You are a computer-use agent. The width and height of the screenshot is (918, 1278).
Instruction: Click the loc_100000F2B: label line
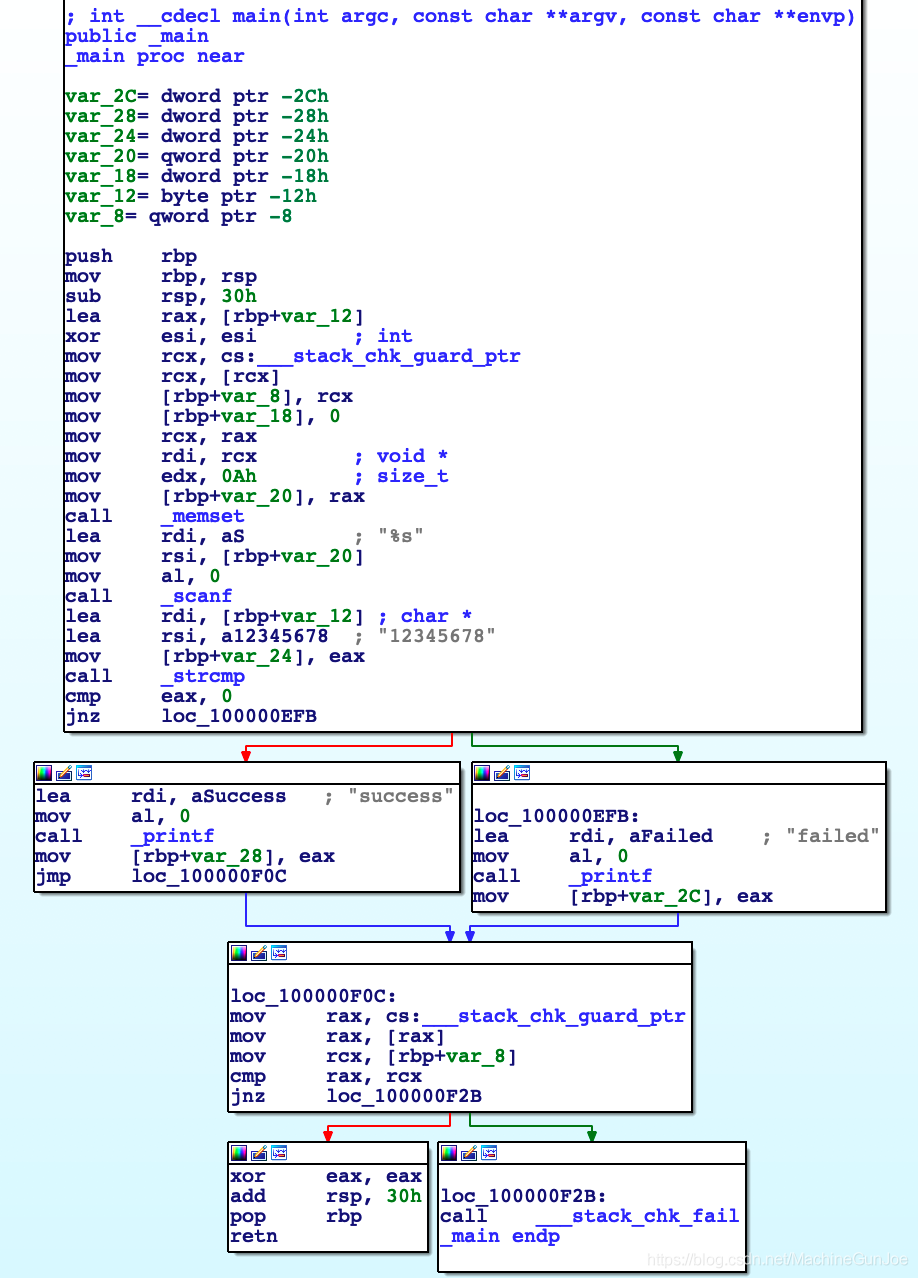point(524,1196)
